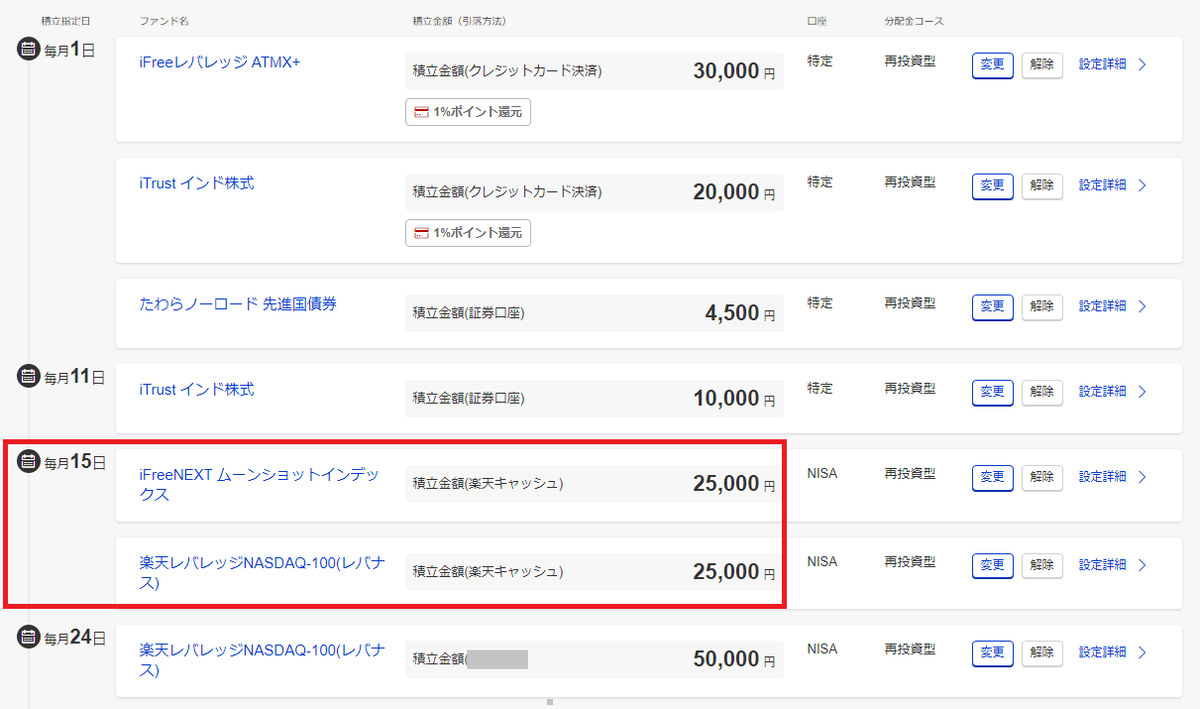Open the iTrust インド株式 link on 毎月11日
This screenshot has width=1200, height=709.
(x=197, y=389)
